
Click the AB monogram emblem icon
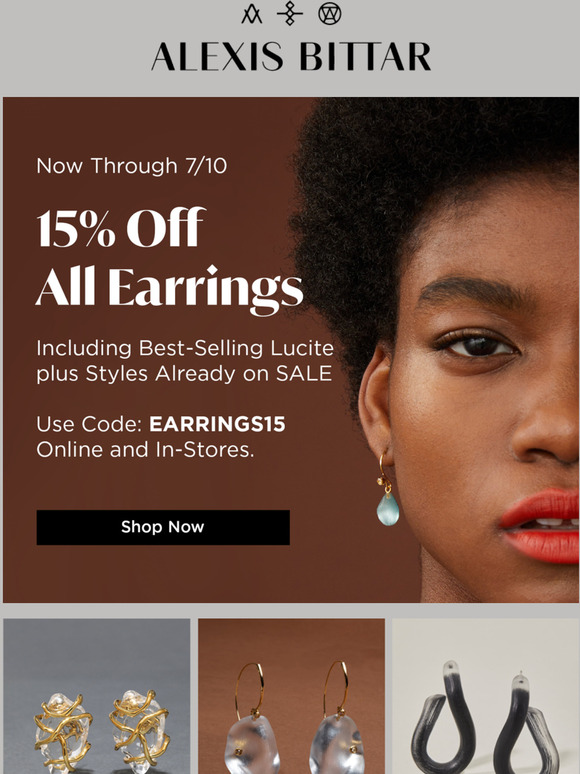point(252,14)
